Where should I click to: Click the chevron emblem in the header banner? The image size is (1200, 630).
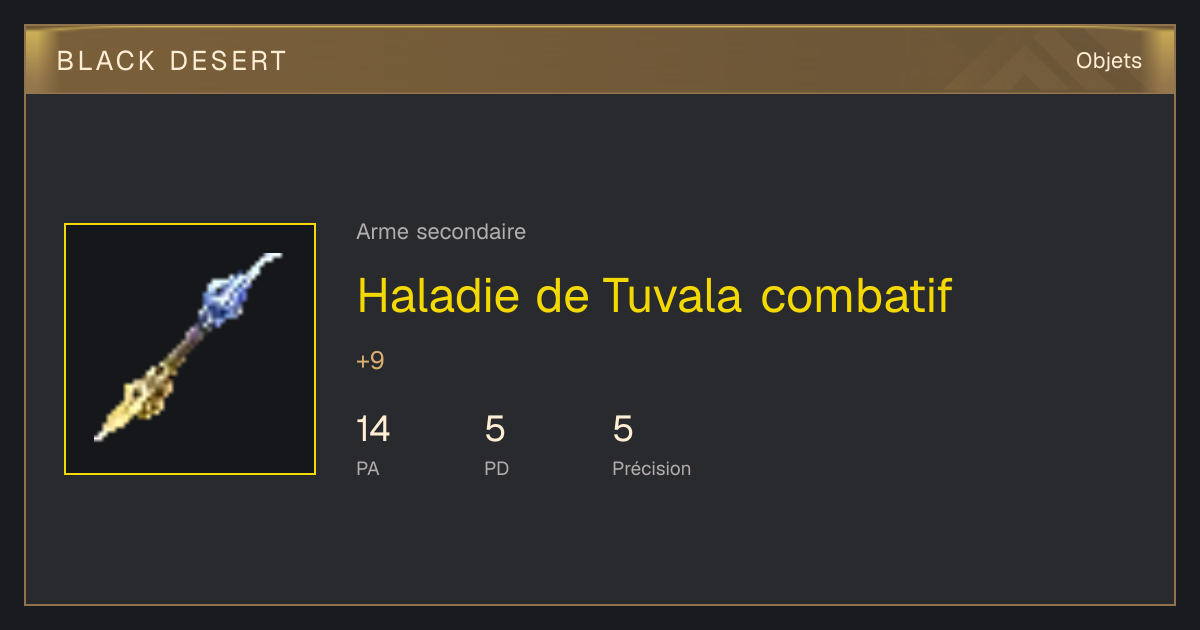pos(1021,64)
